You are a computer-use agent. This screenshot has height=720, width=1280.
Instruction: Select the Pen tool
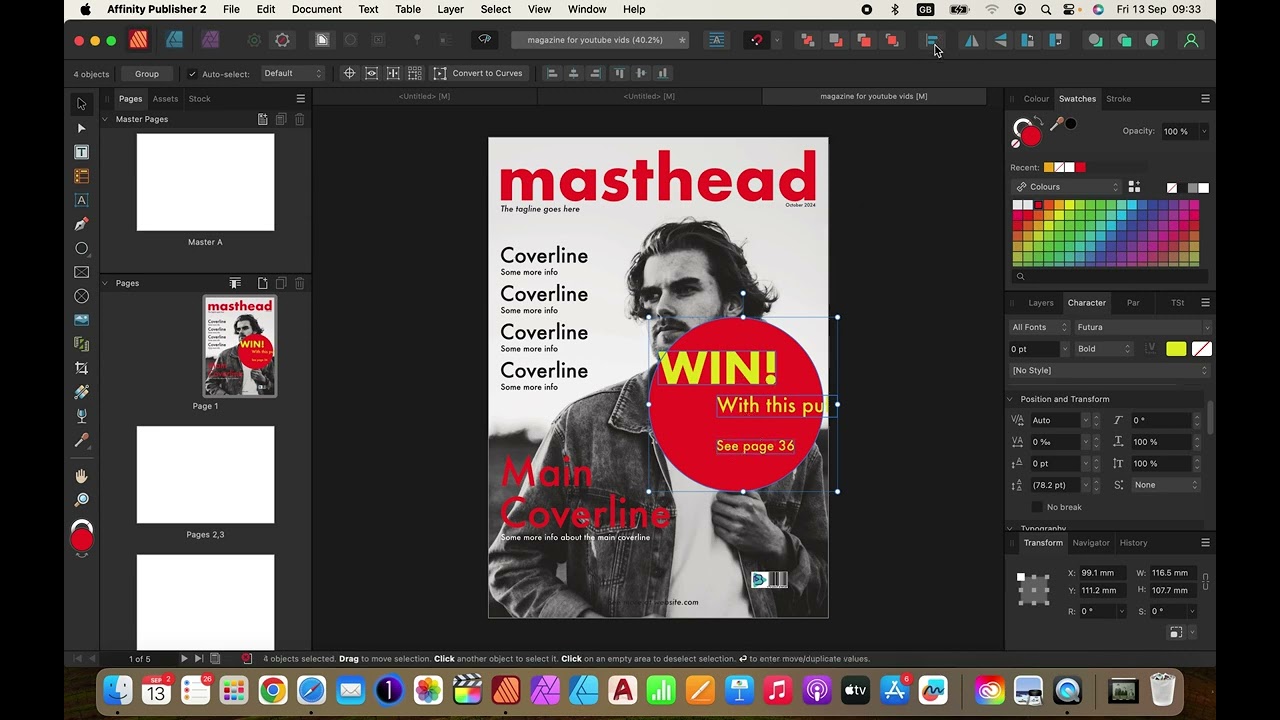tap(82, 224)
